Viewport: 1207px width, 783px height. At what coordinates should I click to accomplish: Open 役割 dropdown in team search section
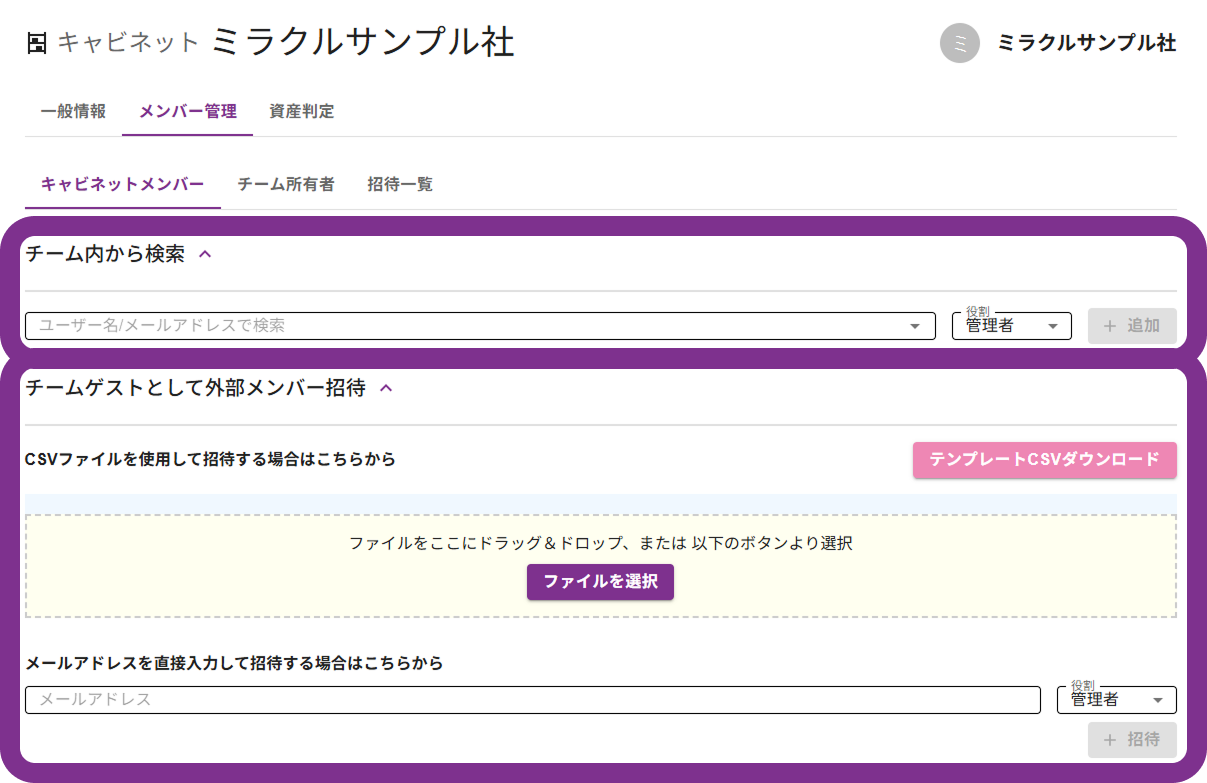tap(1011, 326)
